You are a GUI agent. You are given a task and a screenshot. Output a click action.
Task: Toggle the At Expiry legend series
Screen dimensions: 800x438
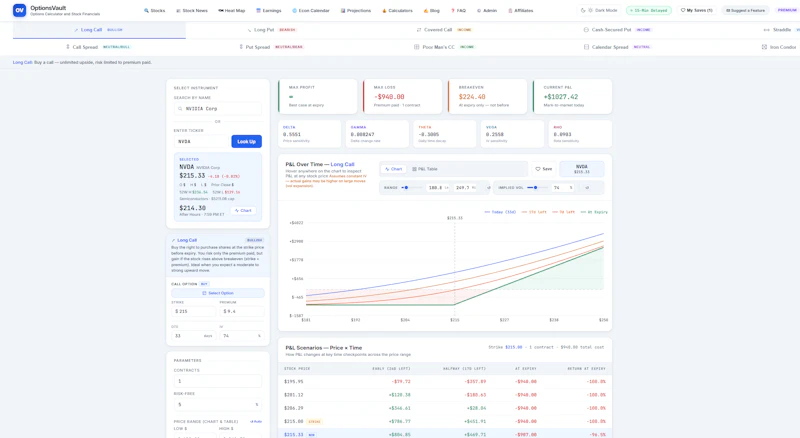click(594, 212)
